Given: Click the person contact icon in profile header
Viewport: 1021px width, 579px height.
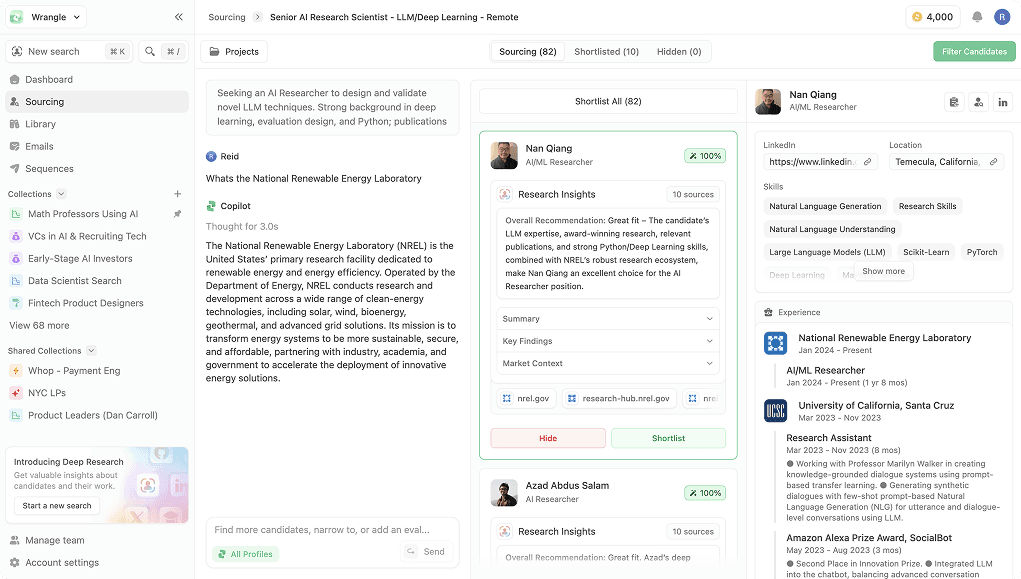Looking at the screenshot, I should point(978,102).
